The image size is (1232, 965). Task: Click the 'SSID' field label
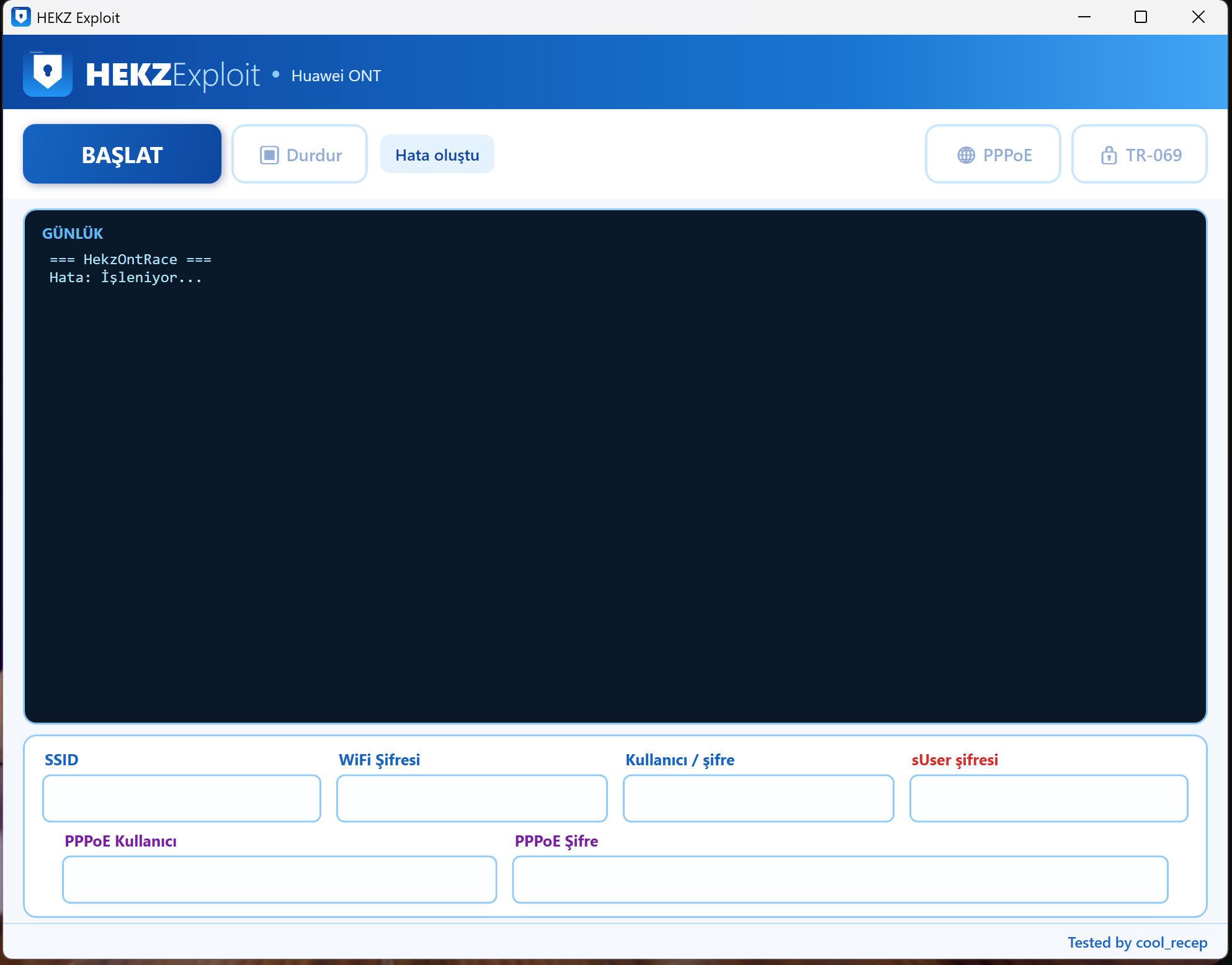point(61,760)
